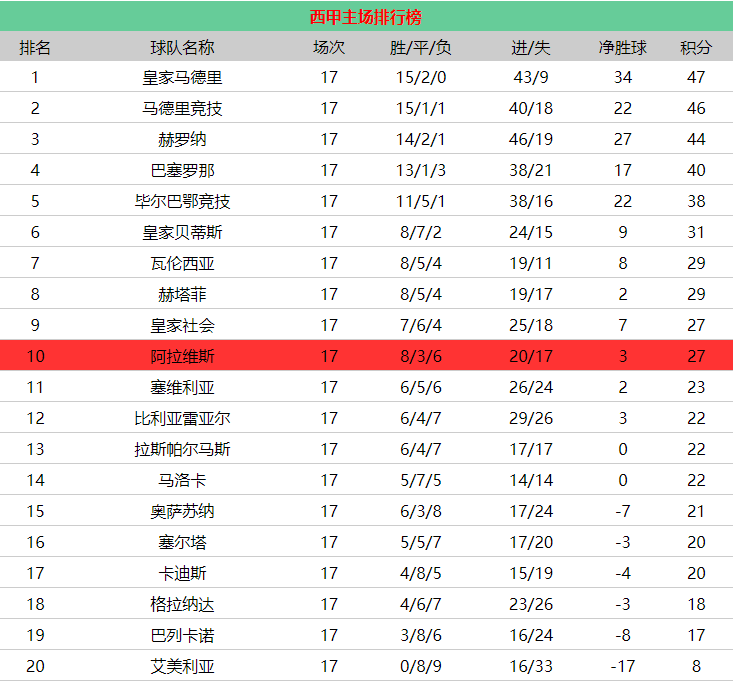
Task: Click the 场次 column header
Action: (x=329, y=47)
